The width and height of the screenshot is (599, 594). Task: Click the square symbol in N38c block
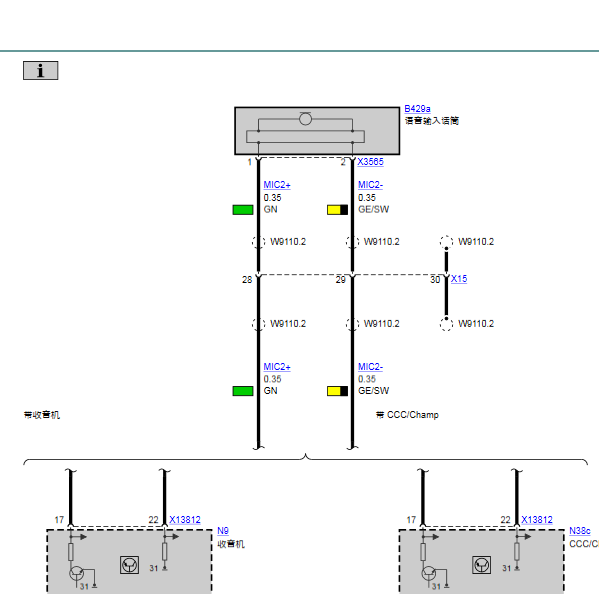click(481, 565)
